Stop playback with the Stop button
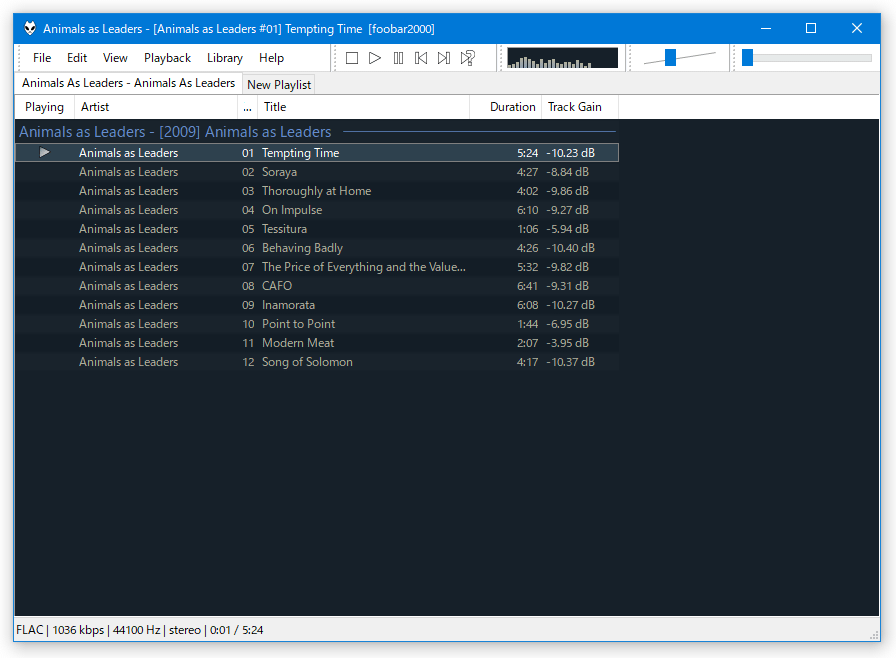896x658 pixels. tap(352, 58)
